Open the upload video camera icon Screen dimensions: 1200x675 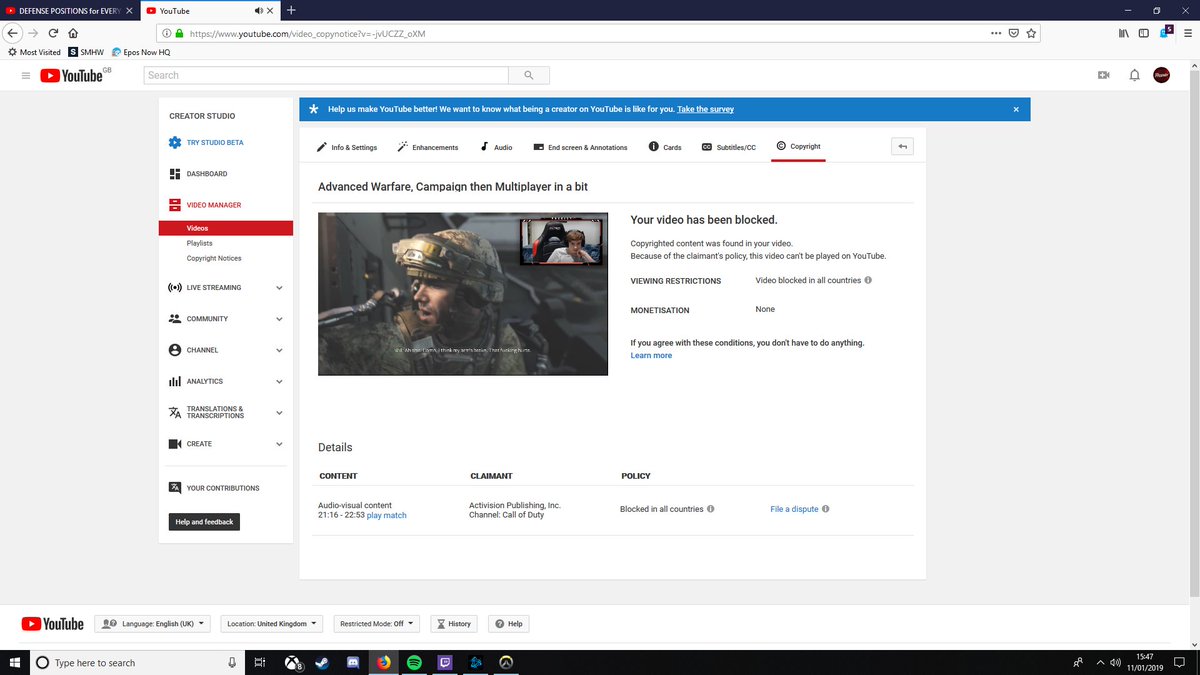point(1104,75)
